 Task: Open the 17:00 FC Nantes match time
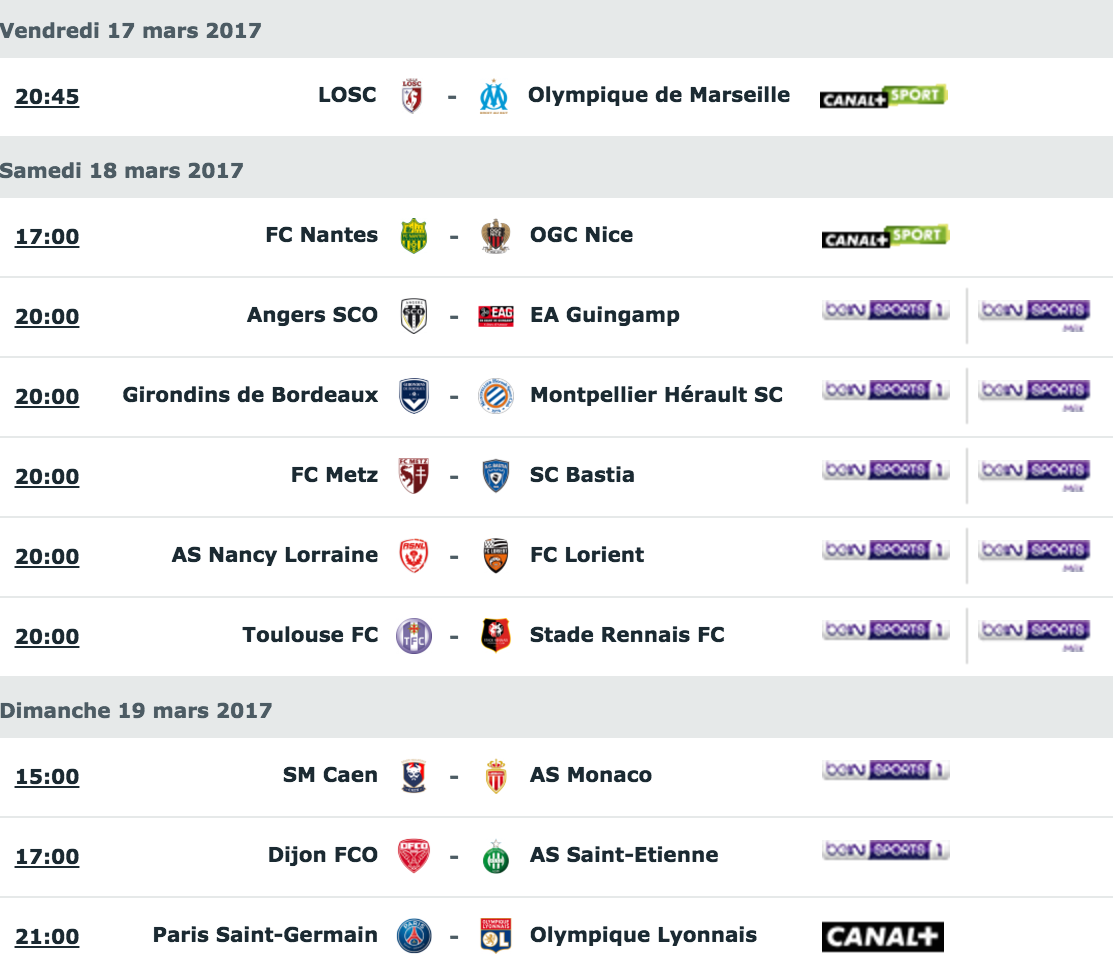pyautogui.click(x=47, y=236)
